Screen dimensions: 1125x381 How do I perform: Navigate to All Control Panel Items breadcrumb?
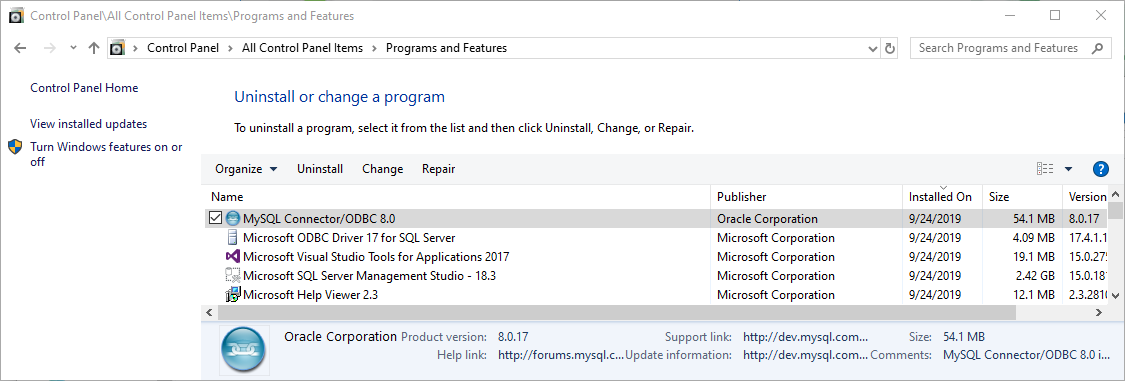302,48
